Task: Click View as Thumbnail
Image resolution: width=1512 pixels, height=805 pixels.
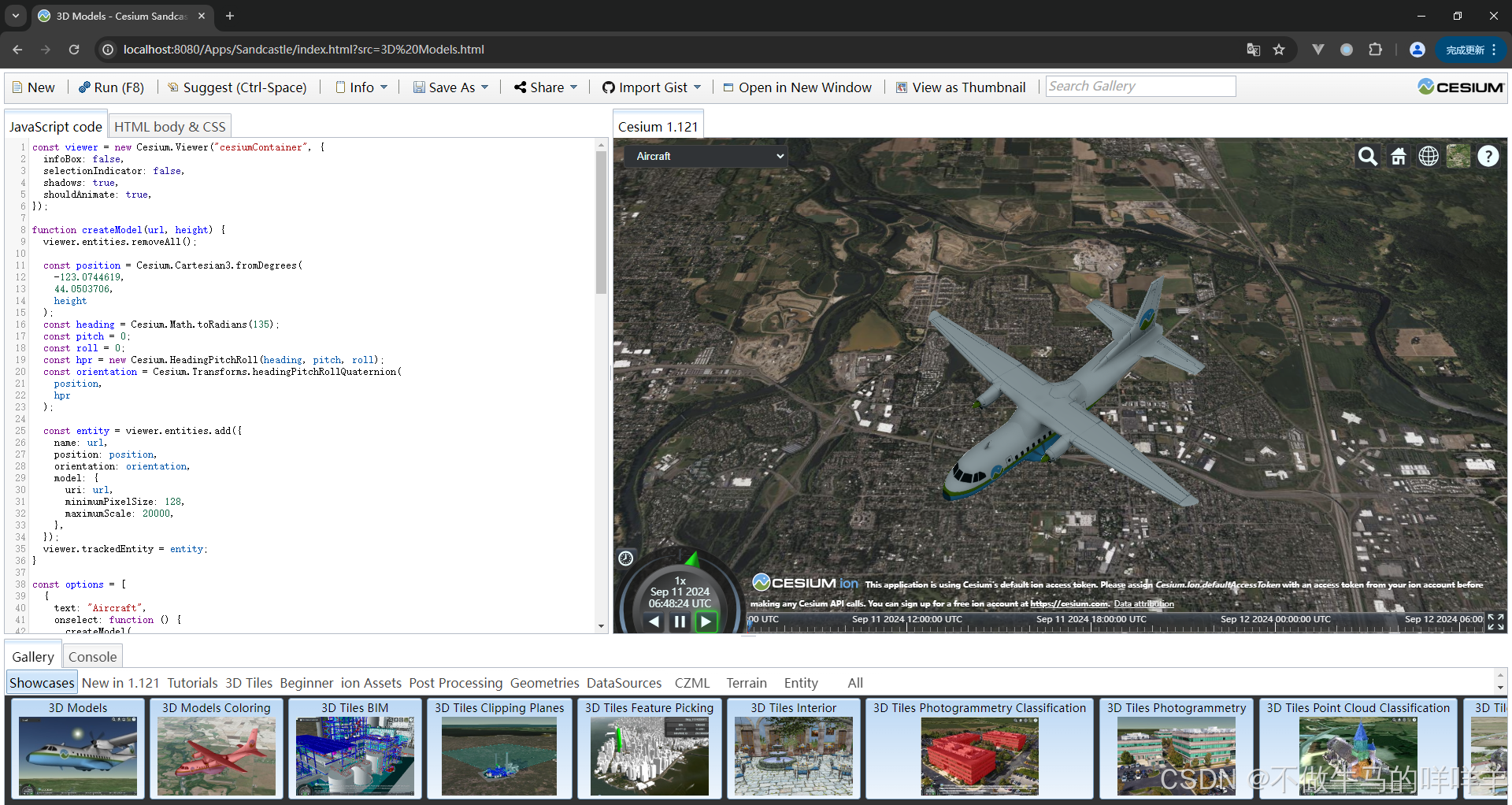Action: pos(961,87)
